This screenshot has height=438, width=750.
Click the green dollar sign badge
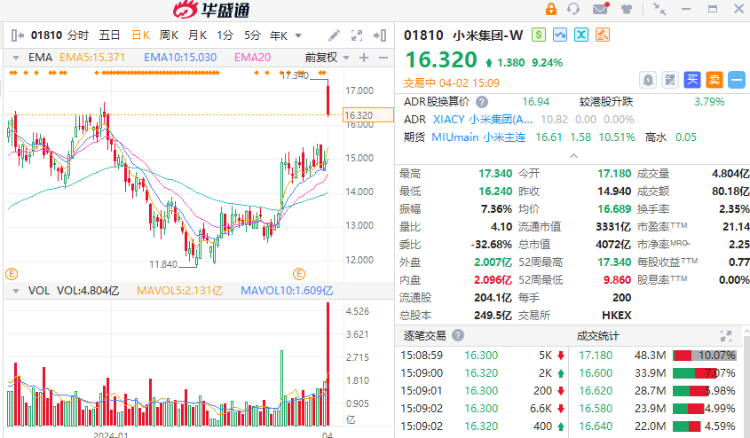(x=539, y=35)
